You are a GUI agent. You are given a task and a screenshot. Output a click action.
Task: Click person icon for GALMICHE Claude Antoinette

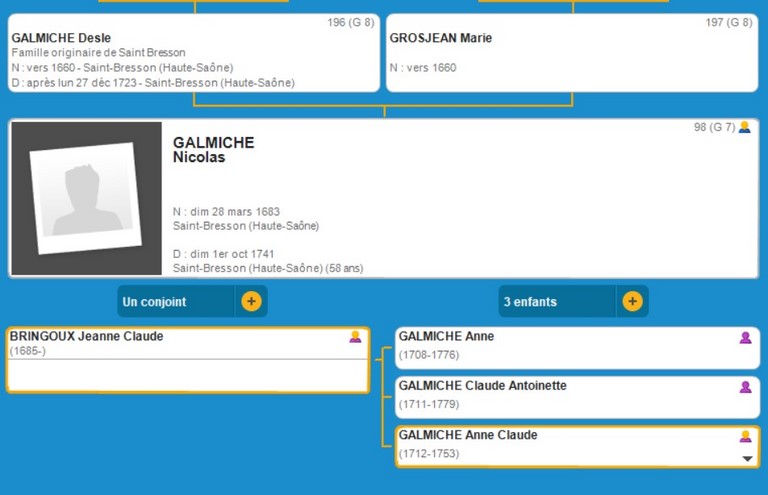745,387
